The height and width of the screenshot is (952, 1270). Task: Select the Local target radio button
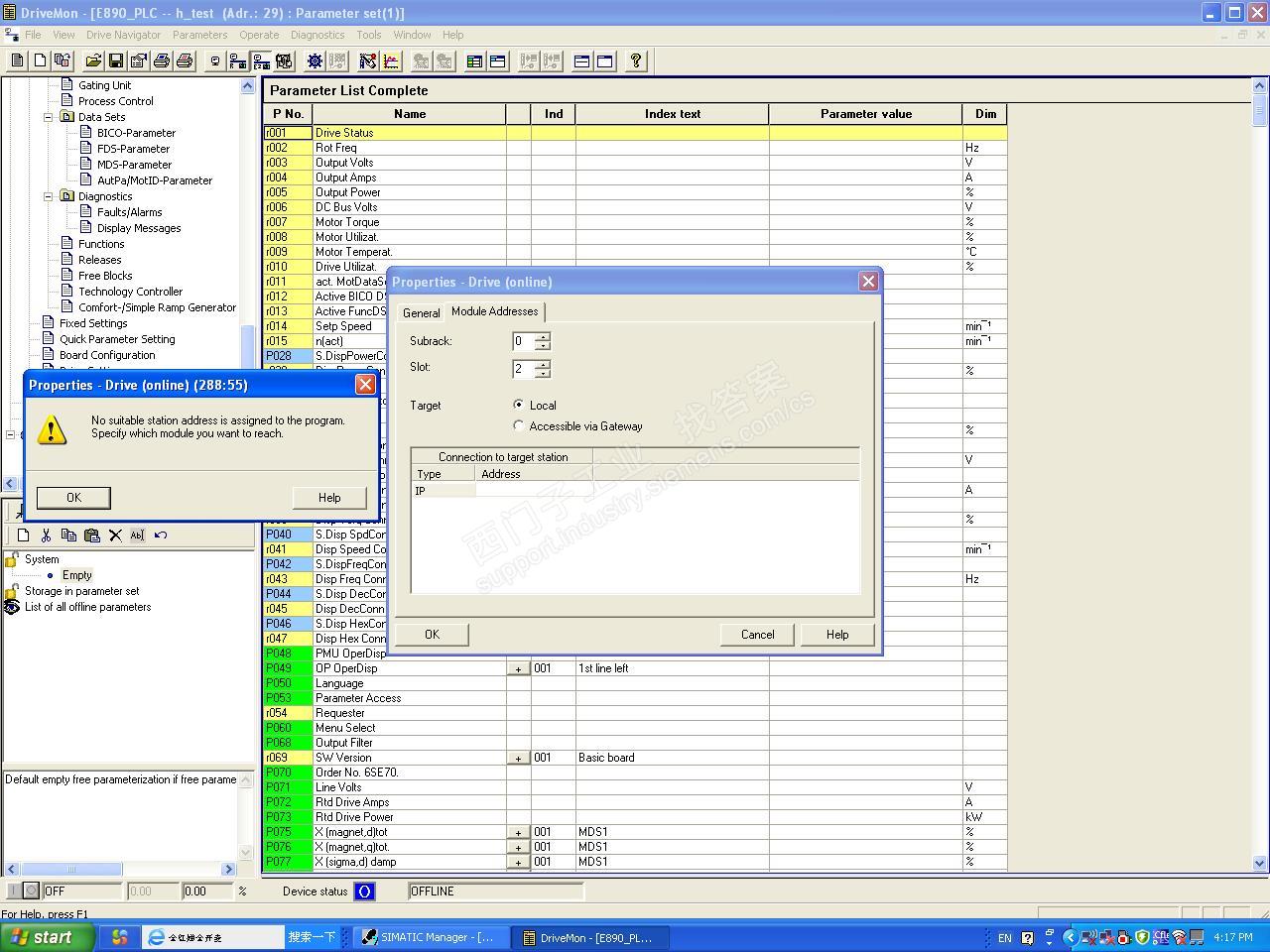[519, 405]
